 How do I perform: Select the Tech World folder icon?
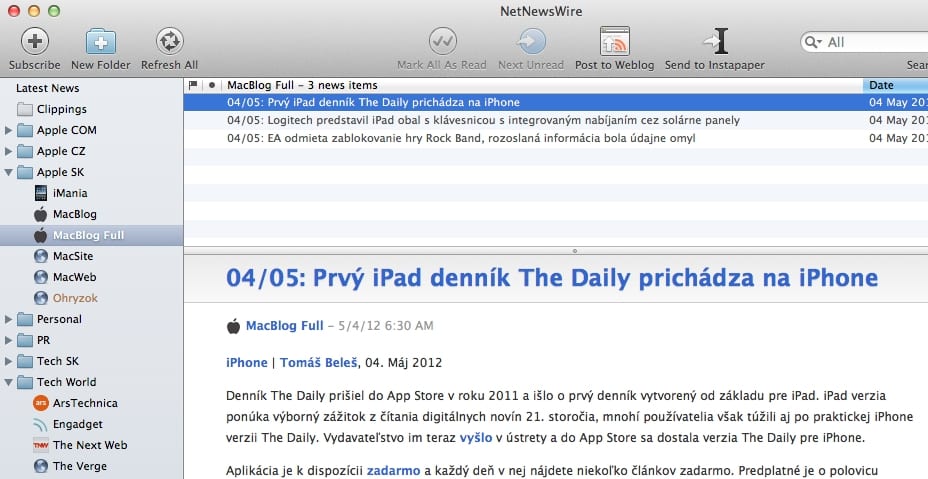click(25, 382)
